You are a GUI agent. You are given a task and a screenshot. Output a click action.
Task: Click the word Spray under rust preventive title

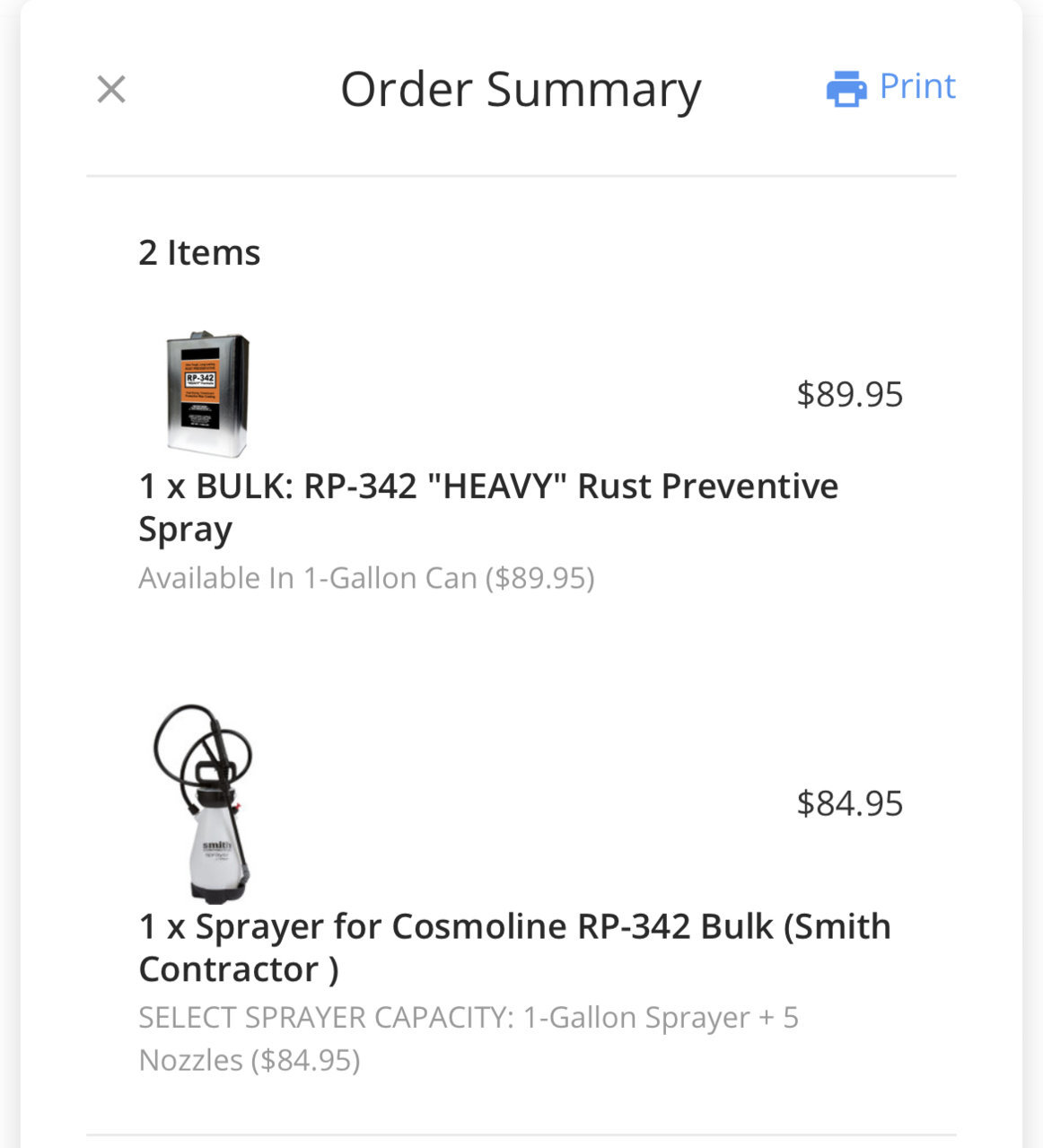185,530
